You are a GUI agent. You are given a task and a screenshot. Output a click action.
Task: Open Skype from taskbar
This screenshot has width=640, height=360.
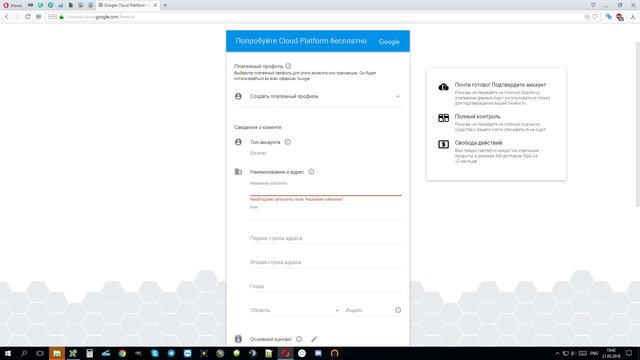pos(155,353)
